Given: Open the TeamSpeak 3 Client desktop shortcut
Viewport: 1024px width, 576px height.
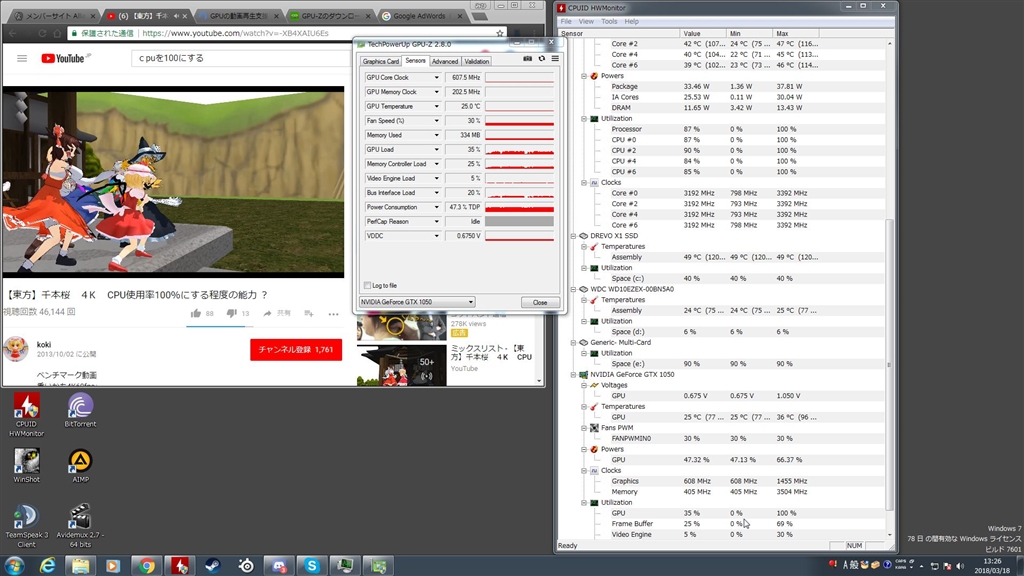Looking at the screenshot, I should (26, 526).
